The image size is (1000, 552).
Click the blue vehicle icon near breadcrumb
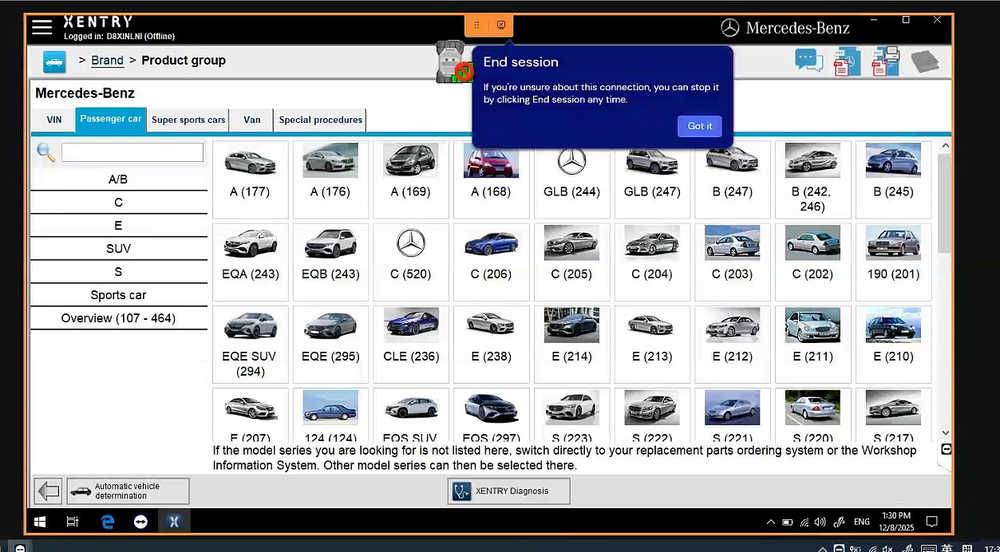[54, 62]
